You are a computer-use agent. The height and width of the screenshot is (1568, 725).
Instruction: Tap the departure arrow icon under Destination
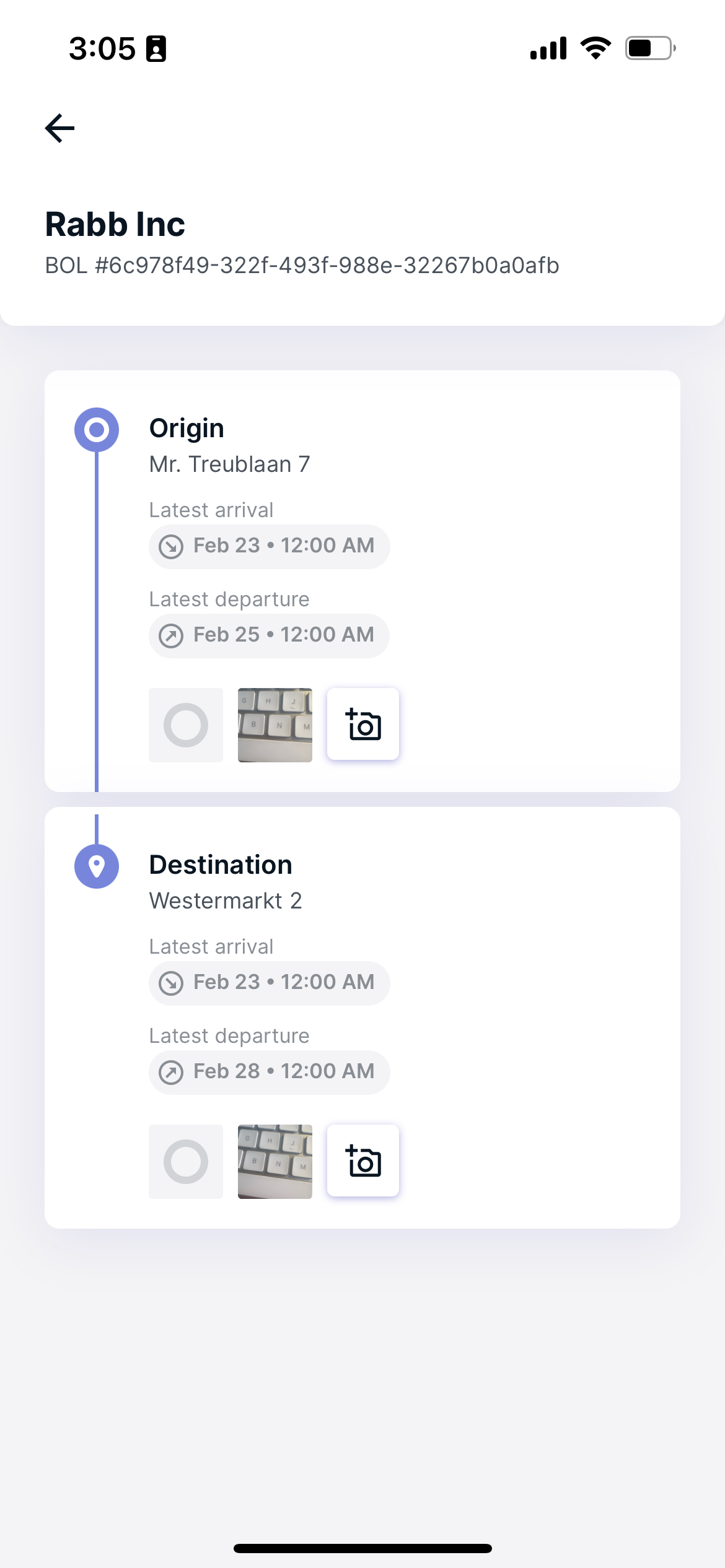pyautogui.click(x=171, y=1073)
